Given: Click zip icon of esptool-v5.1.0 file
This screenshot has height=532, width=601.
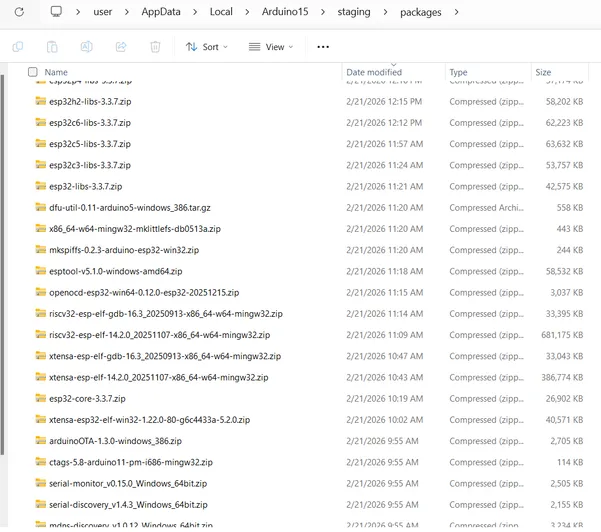Looking at the screenshot, I should click(x=41, y=271).
